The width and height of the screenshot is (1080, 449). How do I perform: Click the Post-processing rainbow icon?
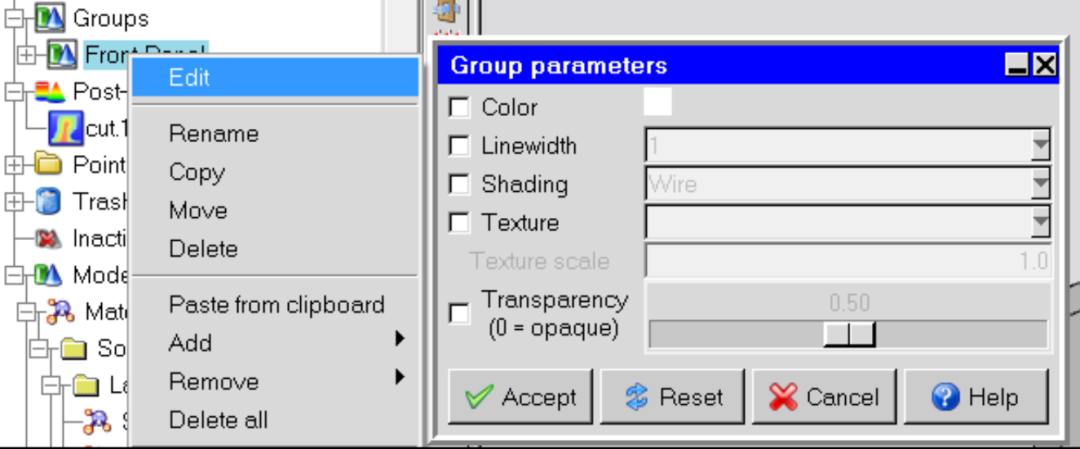click(50, 91)
